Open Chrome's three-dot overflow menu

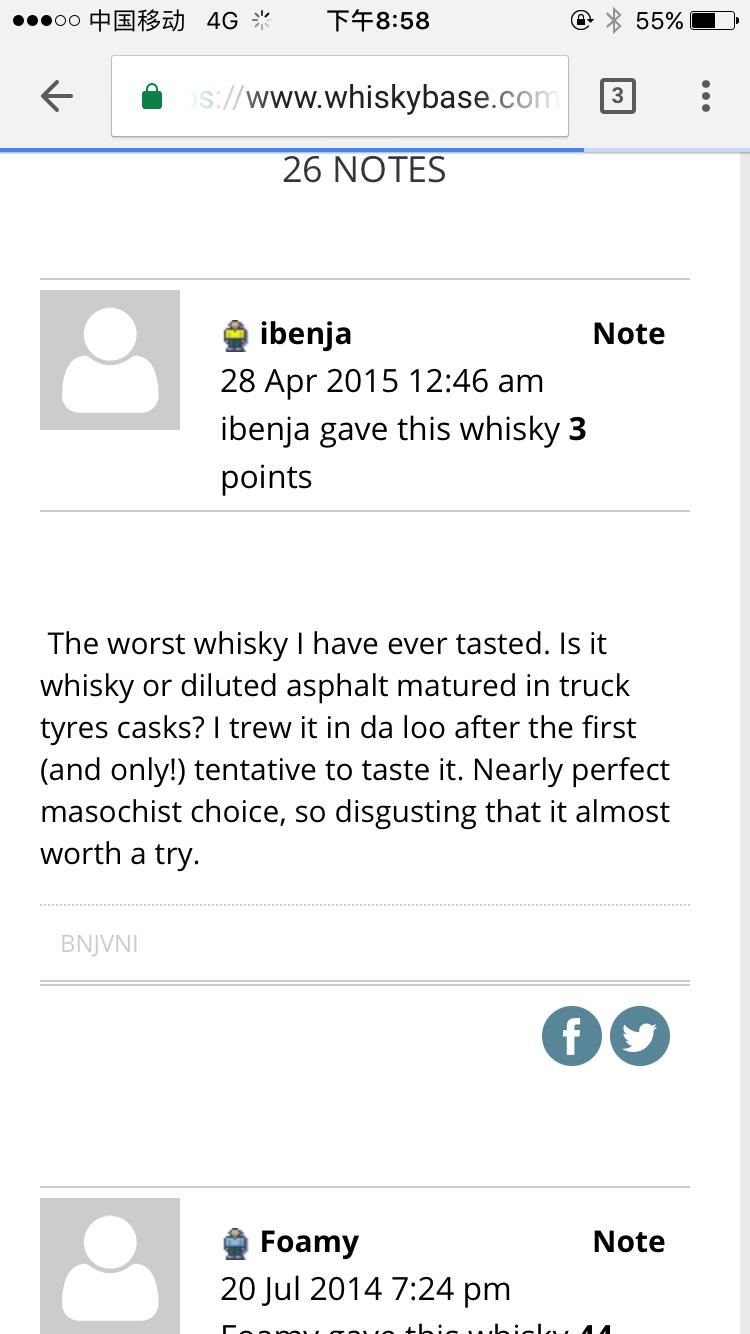[x=705, y=95]
